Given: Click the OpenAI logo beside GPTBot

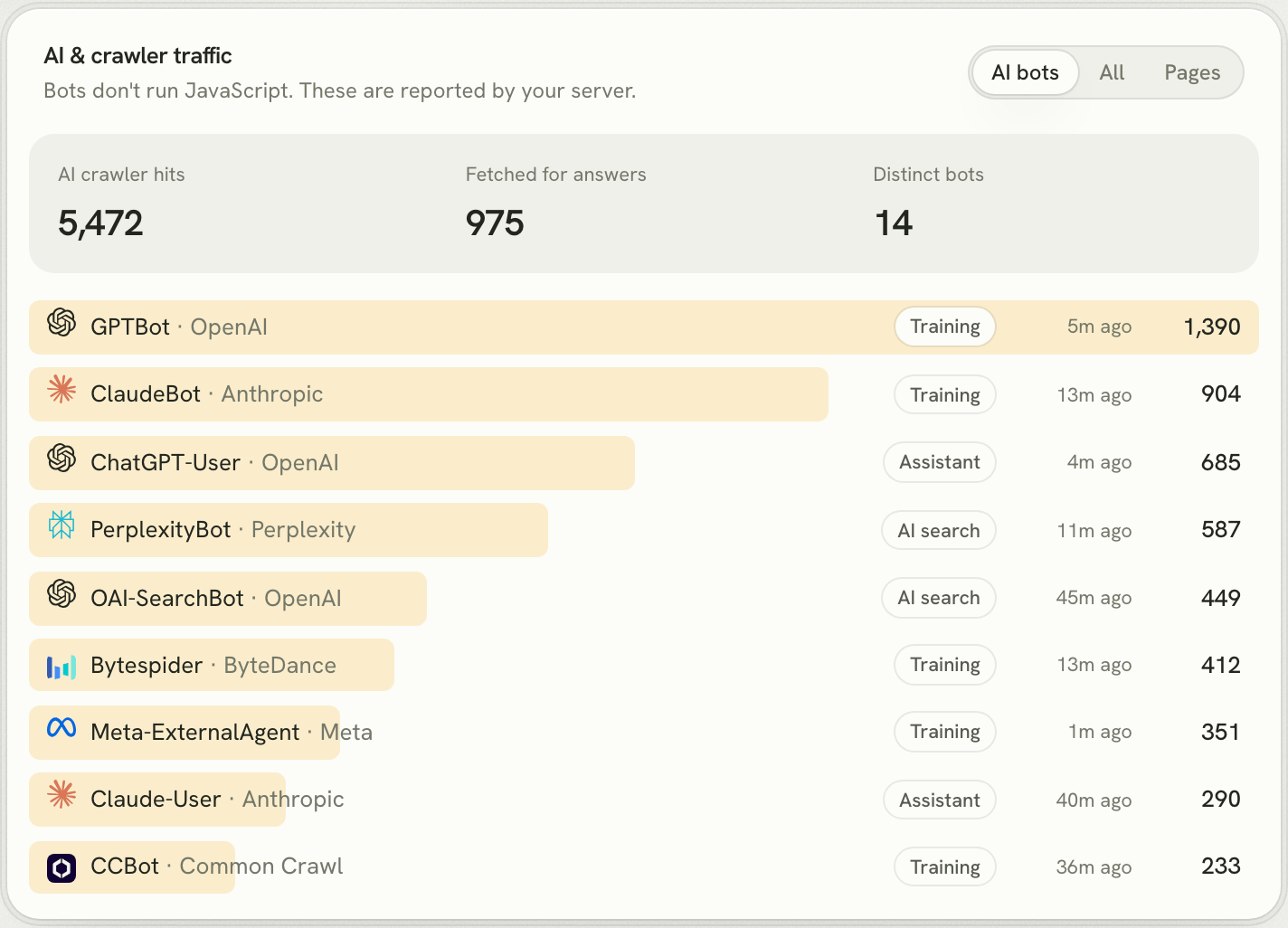Looking at the screenshot, I should [62, 322].
